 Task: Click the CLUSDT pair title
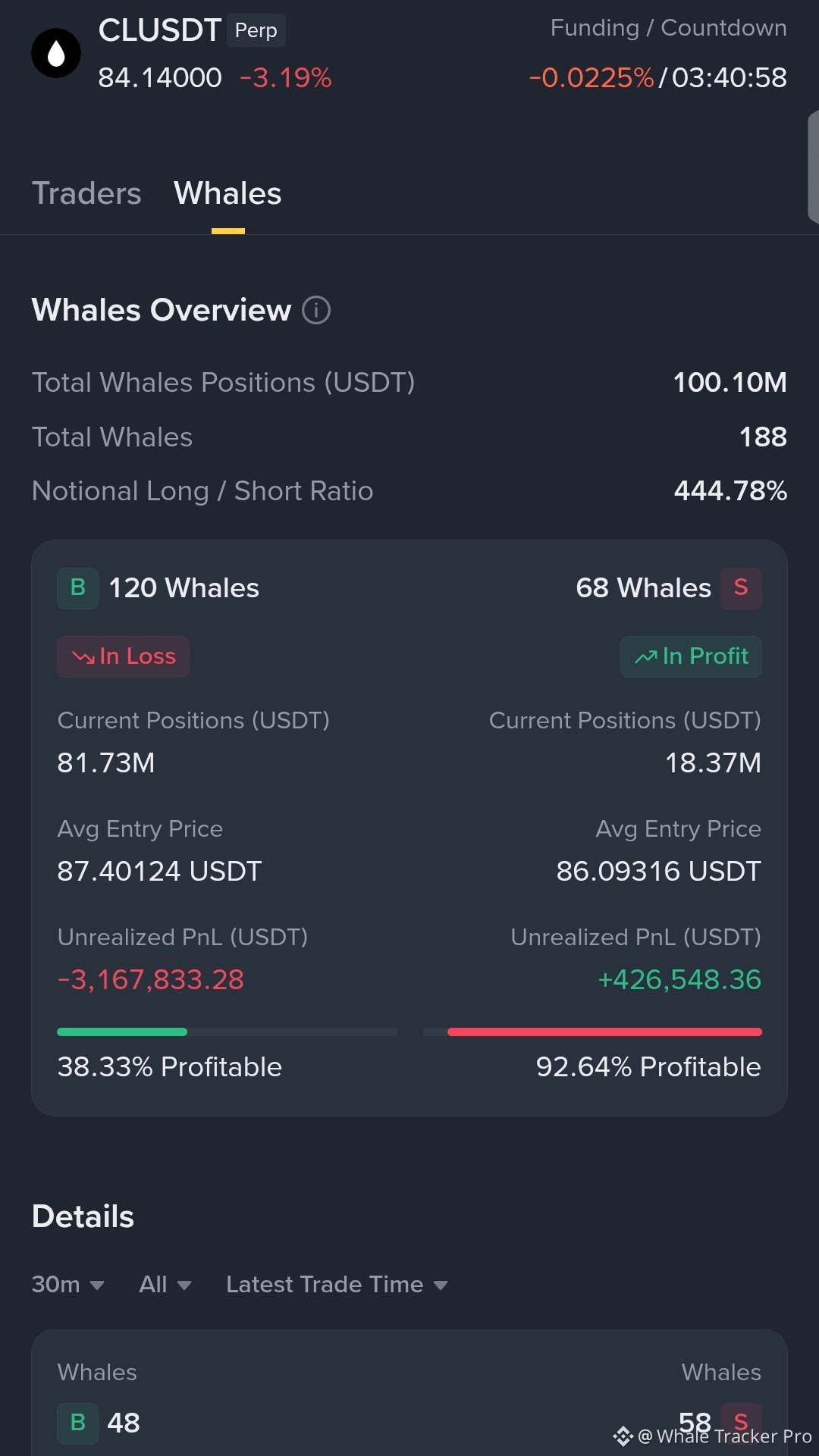click(x=159, y=31)
